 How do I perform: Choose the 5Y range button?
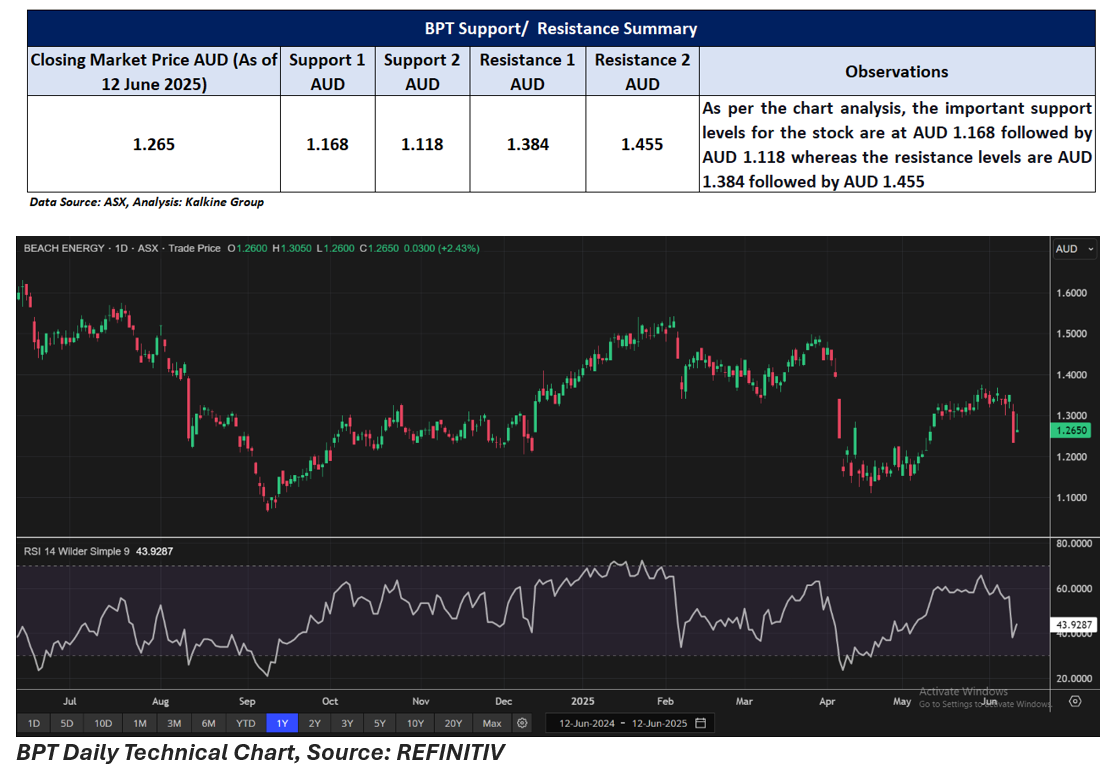pos(379,723)
